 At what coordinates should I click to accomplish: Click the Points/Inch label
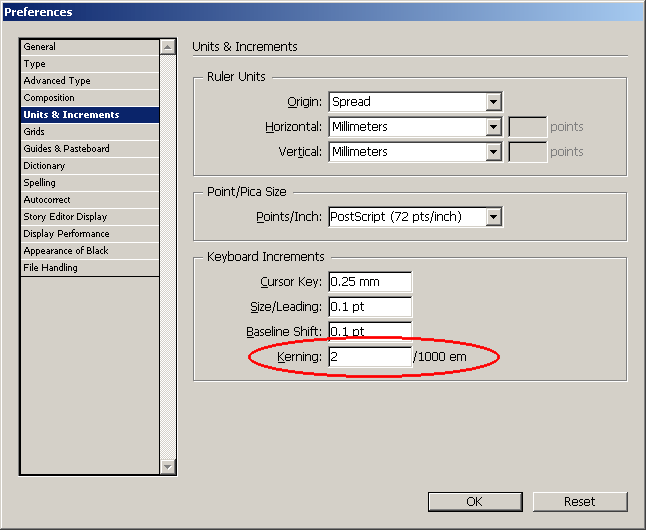(289, 217)
